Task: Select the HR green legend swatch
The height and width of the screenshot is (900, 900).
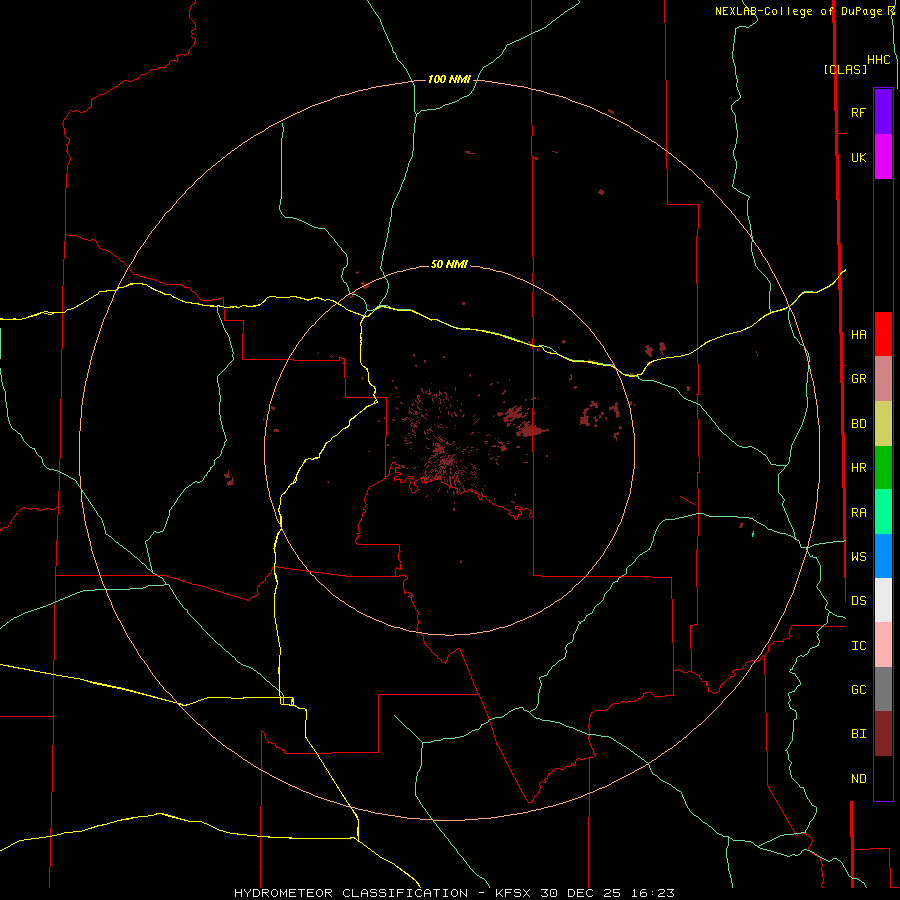Action: click(x=883, y=468)
